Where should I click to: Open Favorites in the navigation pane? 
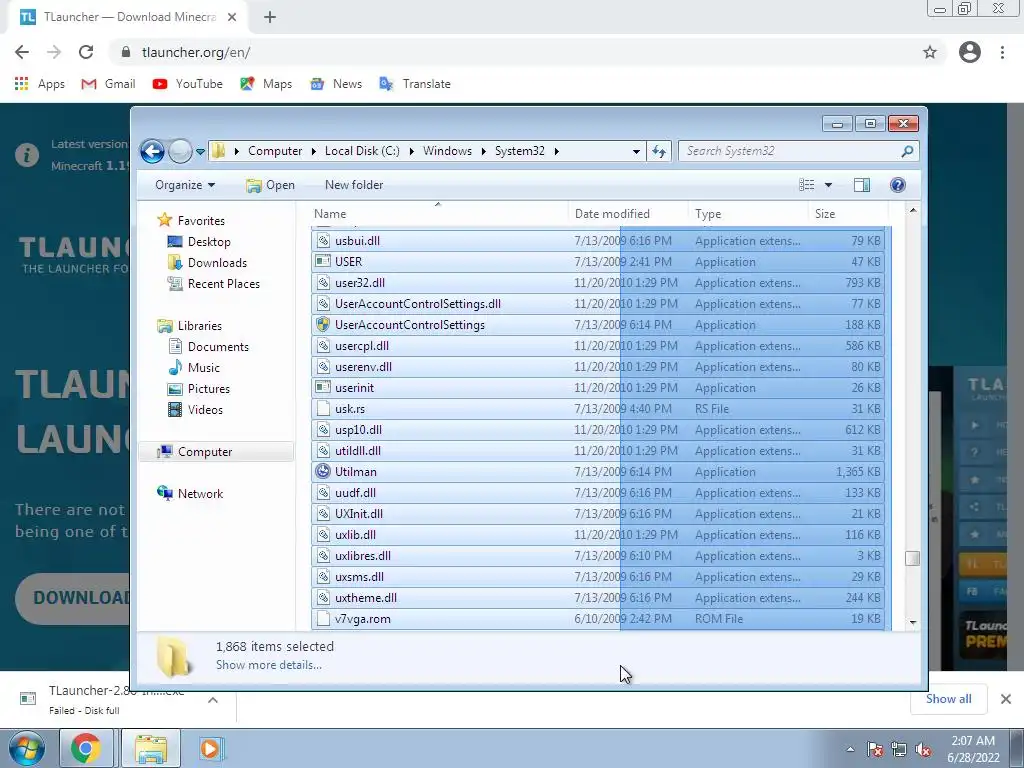tap(200, 221)
